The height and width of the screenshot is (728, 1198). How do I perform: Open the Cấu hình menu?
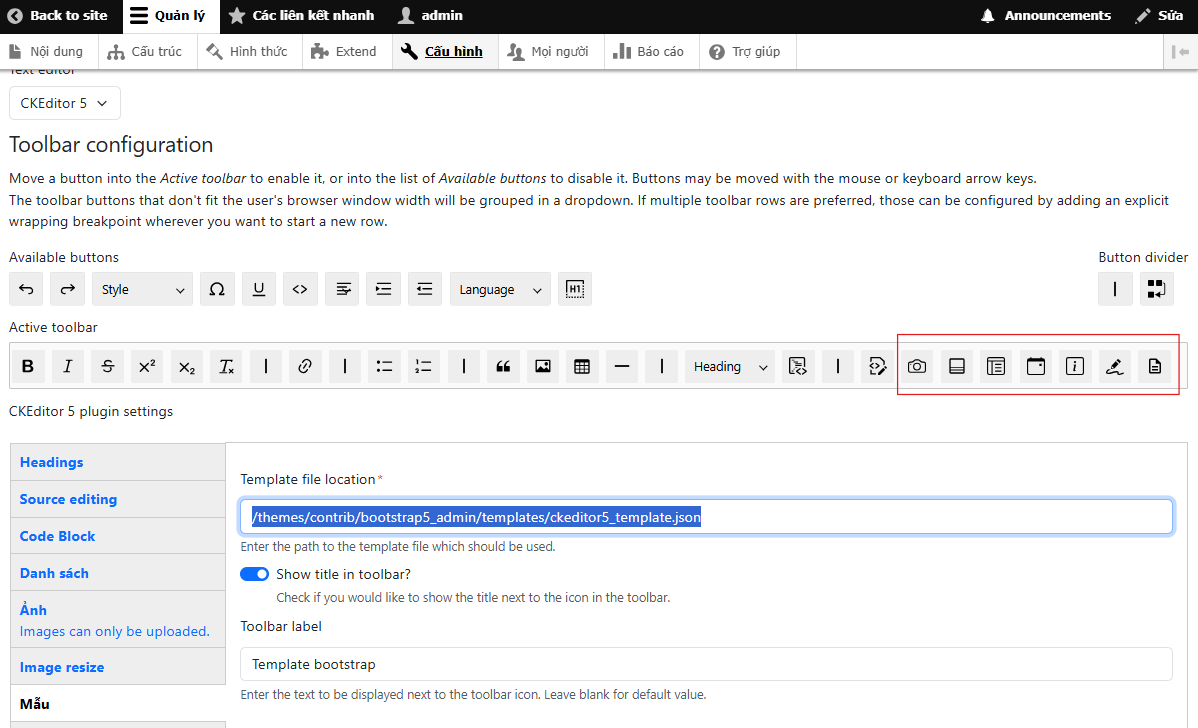point(445,52)
